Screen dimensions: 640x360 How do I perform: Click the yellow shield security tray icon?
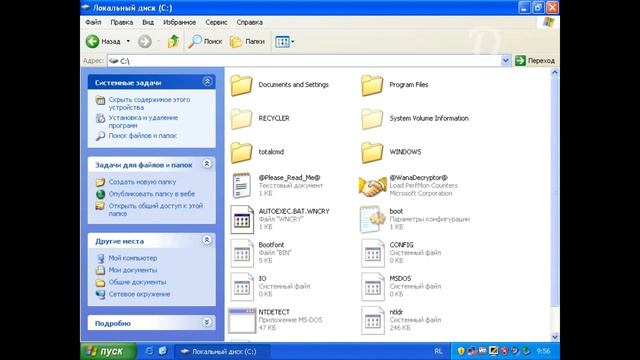click(461, 351)
